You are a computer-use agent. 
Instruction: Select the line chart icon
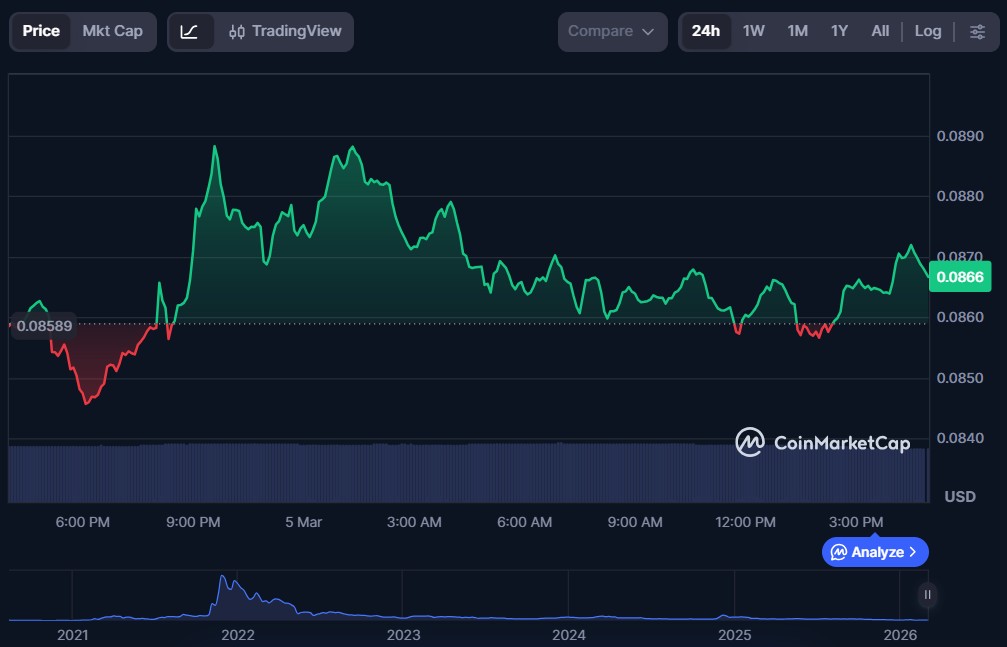[190, 31]
